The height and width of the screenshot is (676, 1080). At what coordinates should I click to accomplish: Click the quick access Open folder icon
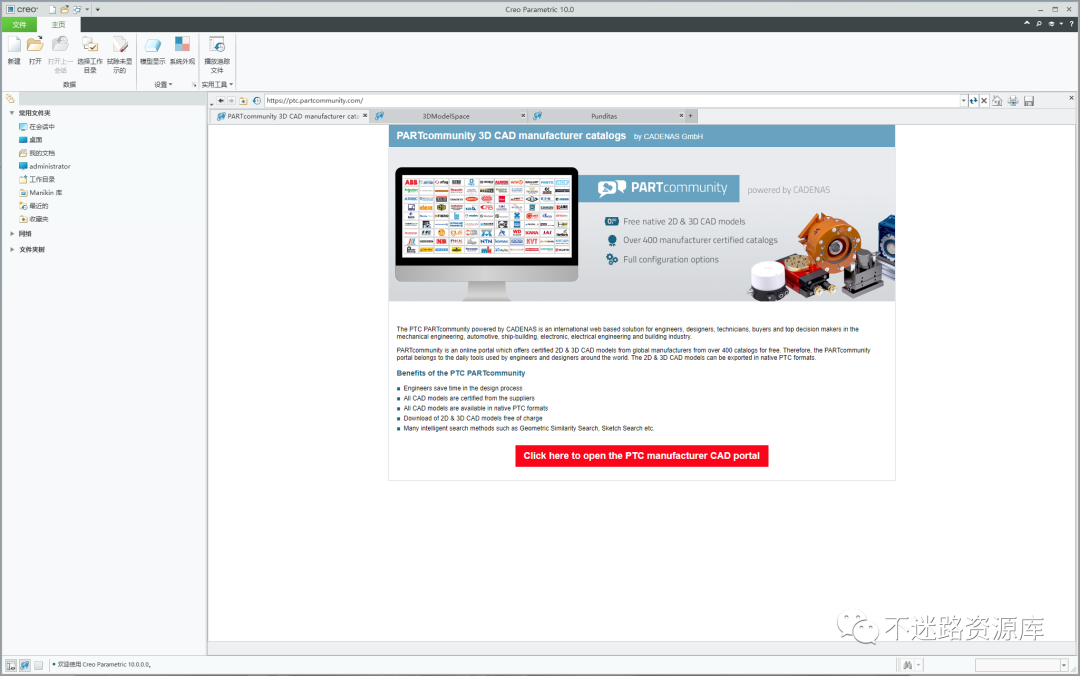point(64,10)
